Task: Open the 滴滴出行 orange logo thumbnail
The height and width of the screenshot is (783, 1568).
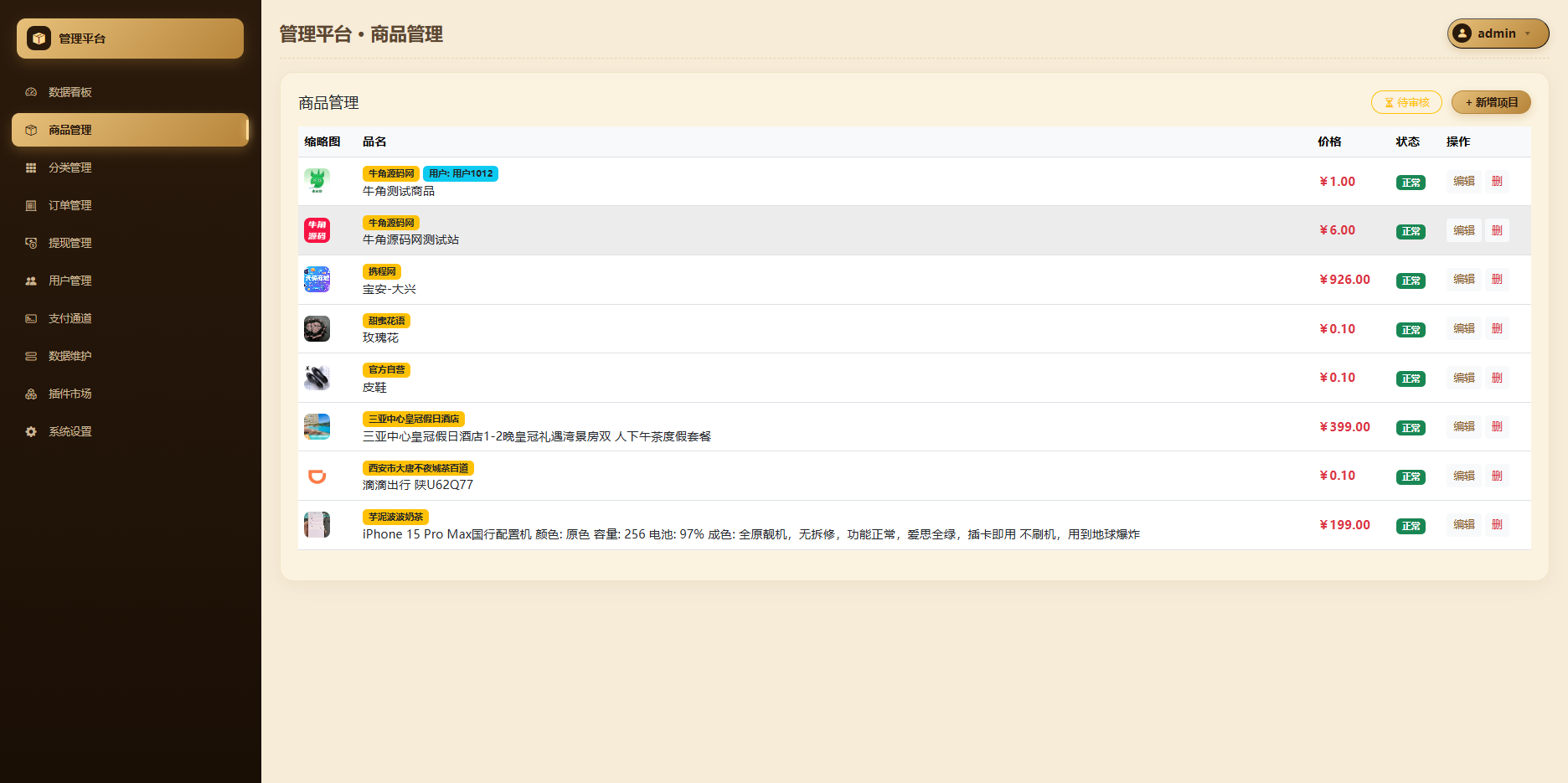Action: coord(317,476)
